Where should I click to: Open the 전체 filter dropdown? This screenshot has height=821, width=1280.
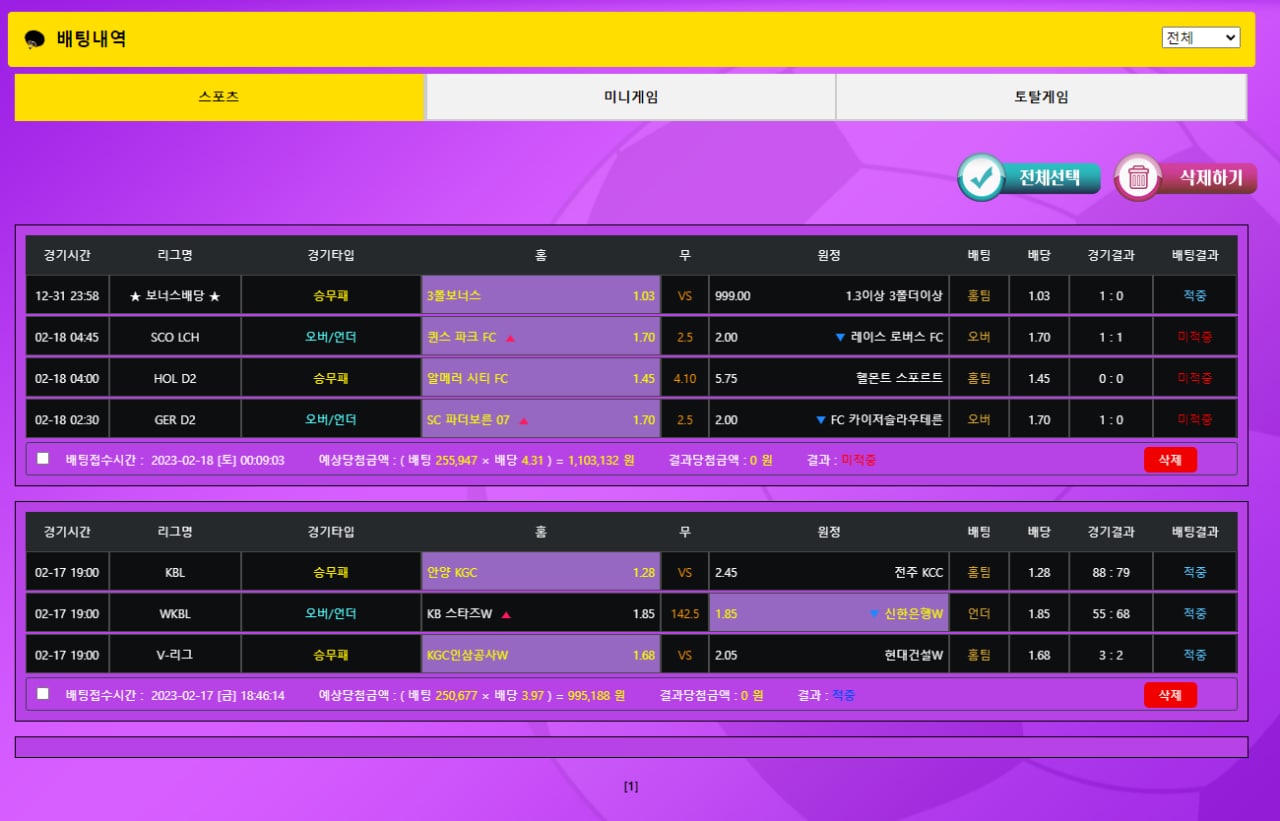coord(1200,38)
